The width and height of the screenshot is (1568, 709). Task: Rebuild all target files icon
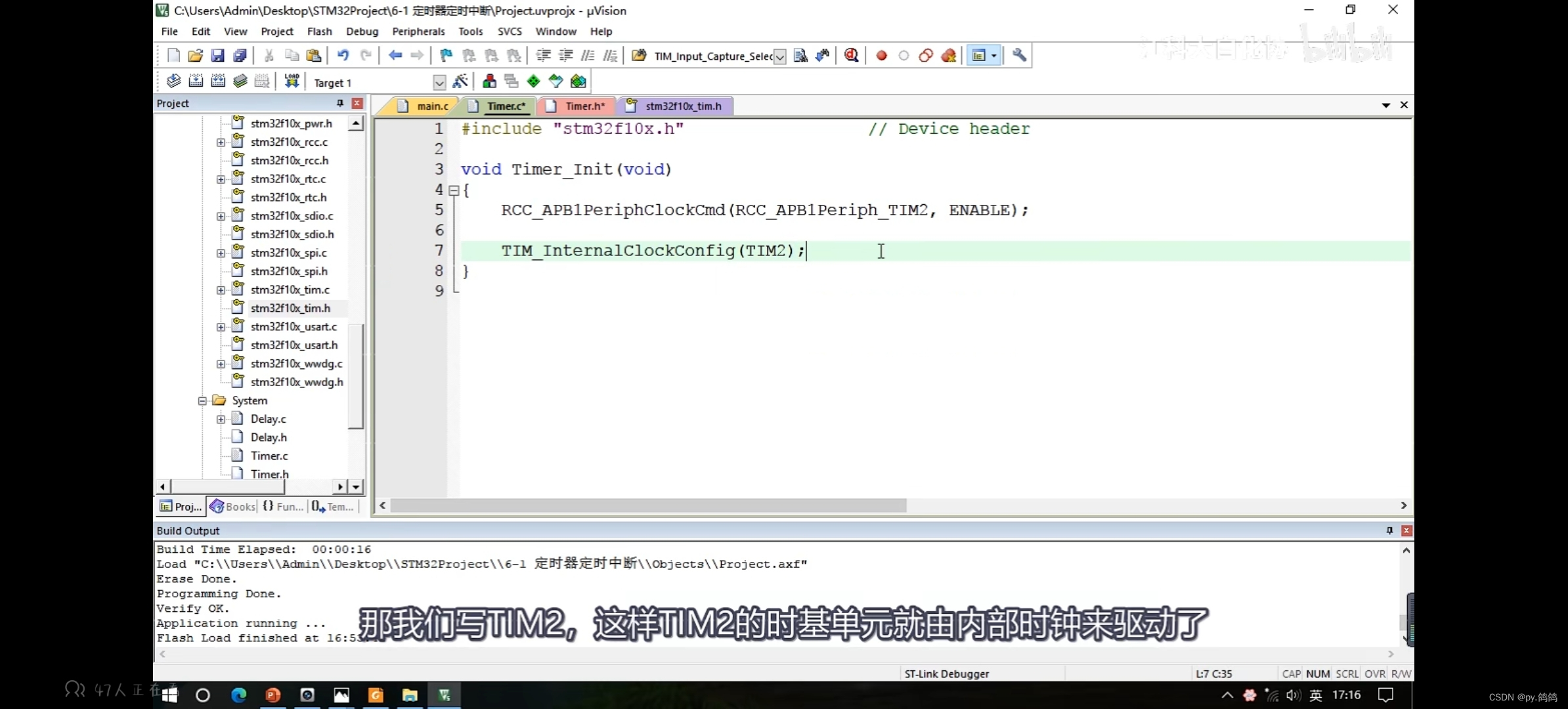(218, 81)
